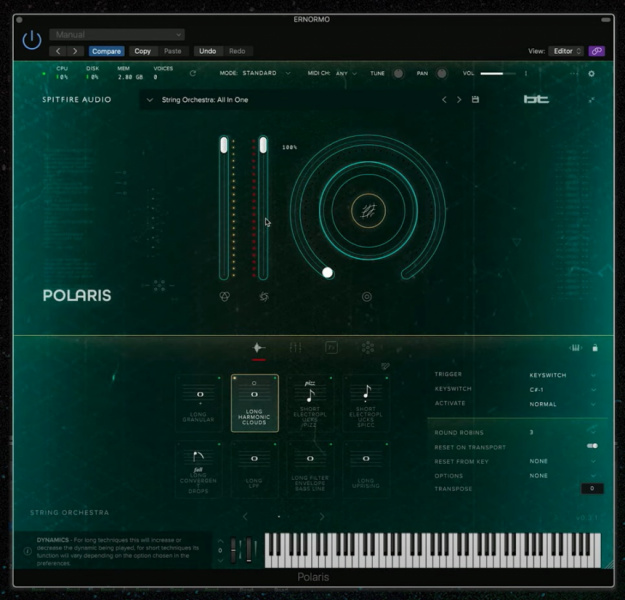Click the Pan knob
This screenshot has width=625, height=600.
pyautogui.click(x=441, y=73)
